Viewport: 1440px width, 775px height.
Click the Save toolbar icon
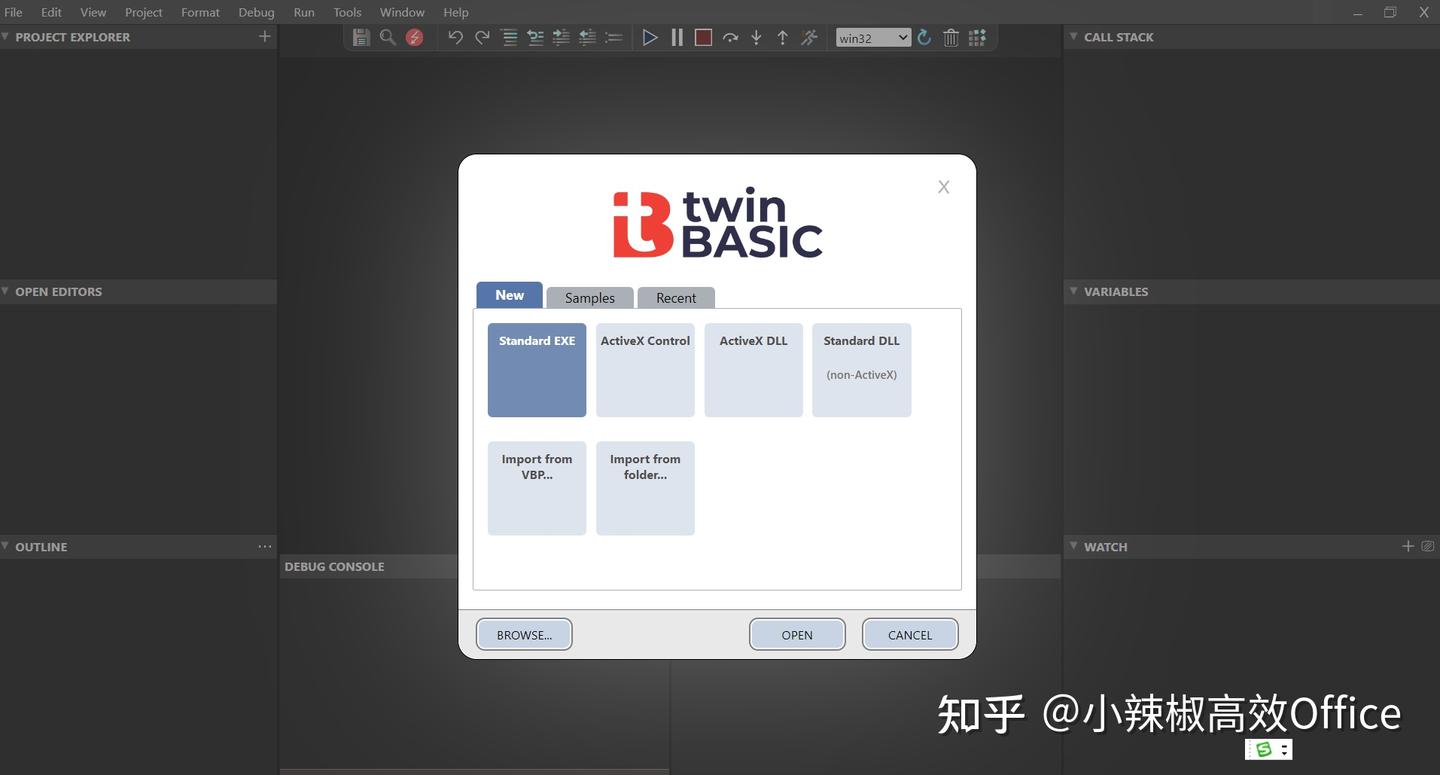coord(361,37)
